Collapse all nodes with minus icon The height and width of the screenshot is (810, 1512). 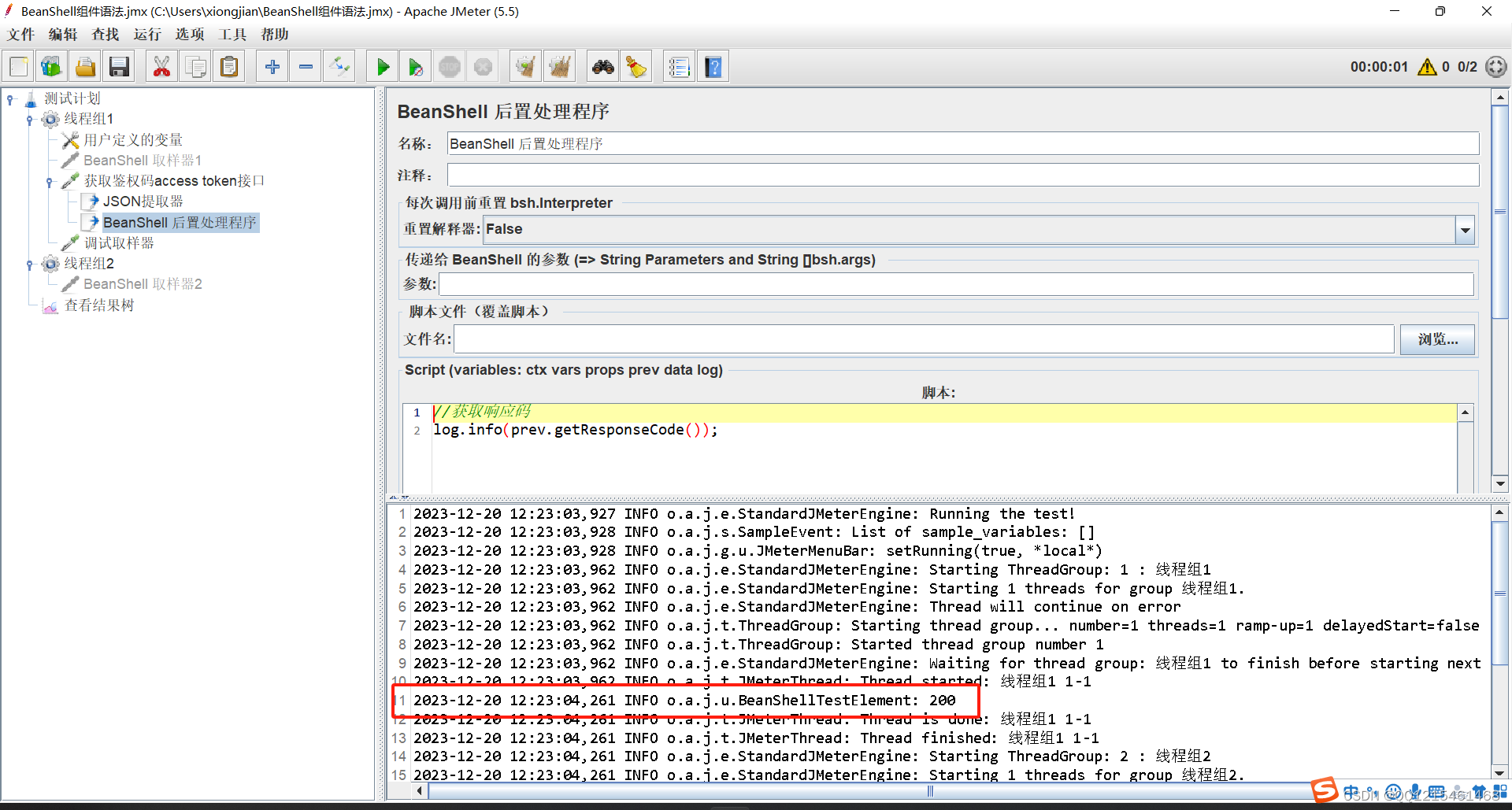click(x=306, y=67)
